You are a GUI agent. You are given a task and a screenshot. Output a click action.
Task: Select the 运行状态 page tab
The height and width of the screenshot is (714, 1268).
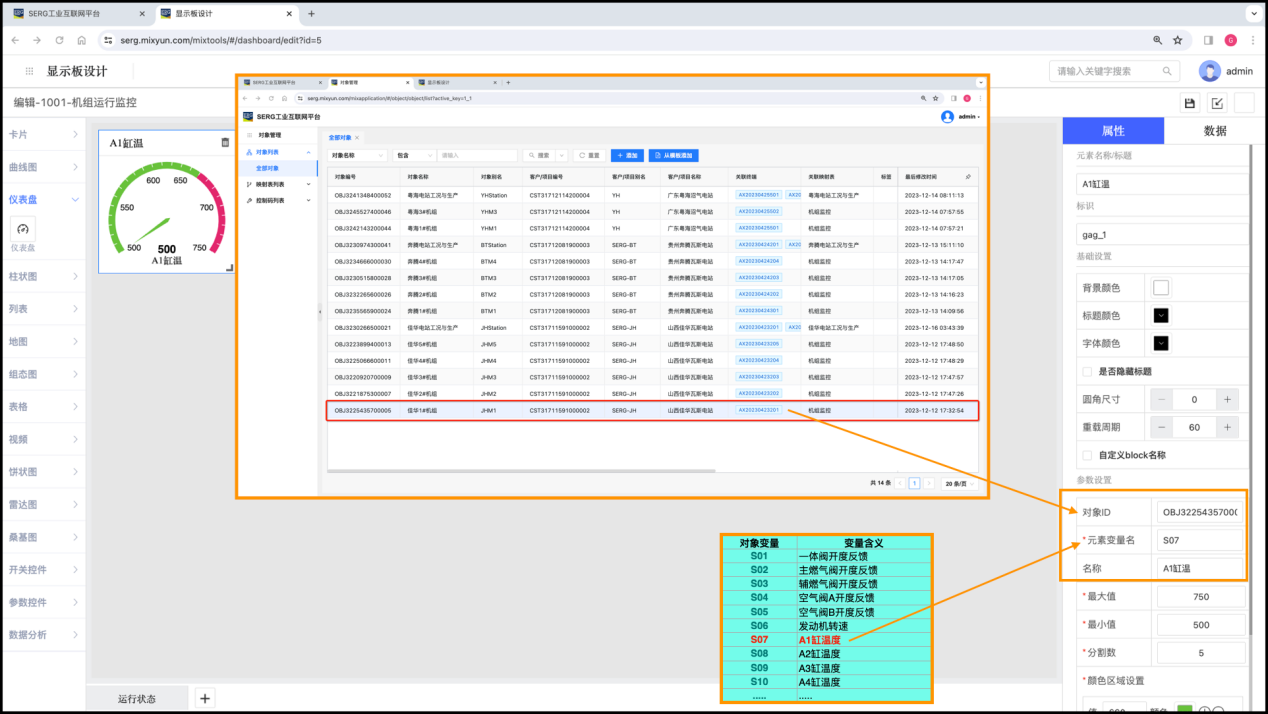click(136, 698)
